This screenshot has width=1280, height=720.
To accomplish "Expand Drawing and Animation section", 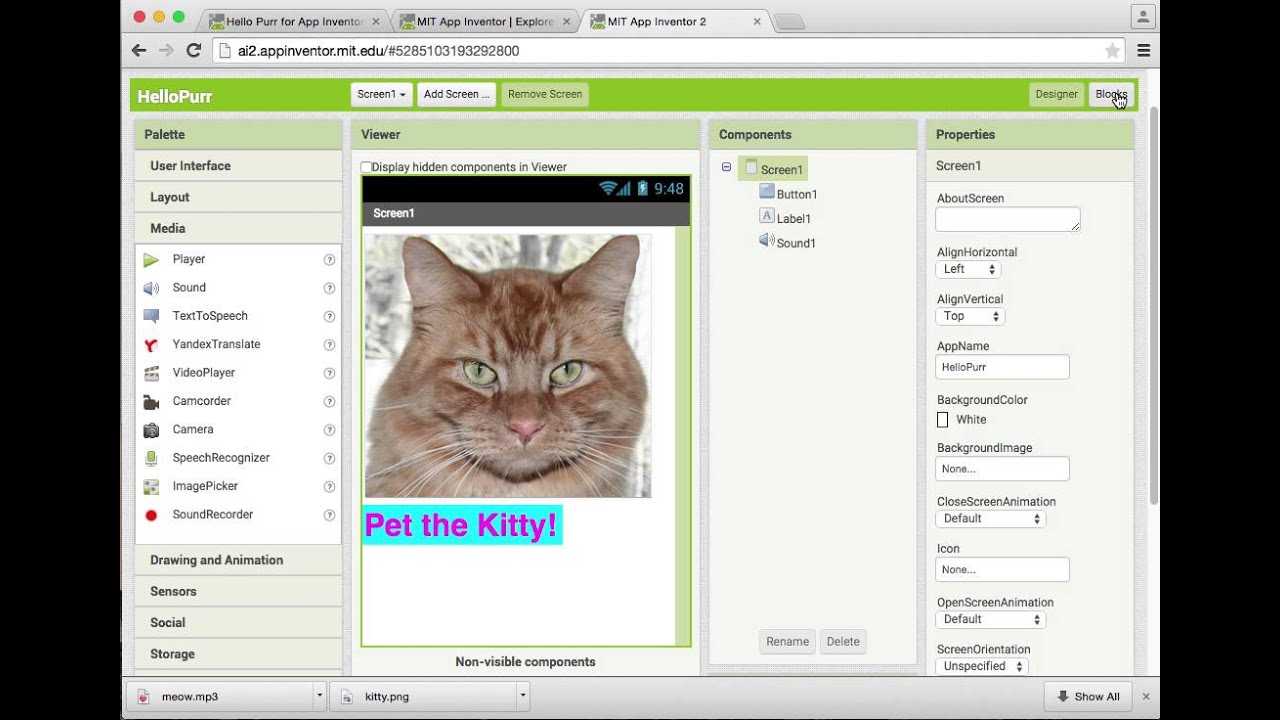I will pos(238,560).
